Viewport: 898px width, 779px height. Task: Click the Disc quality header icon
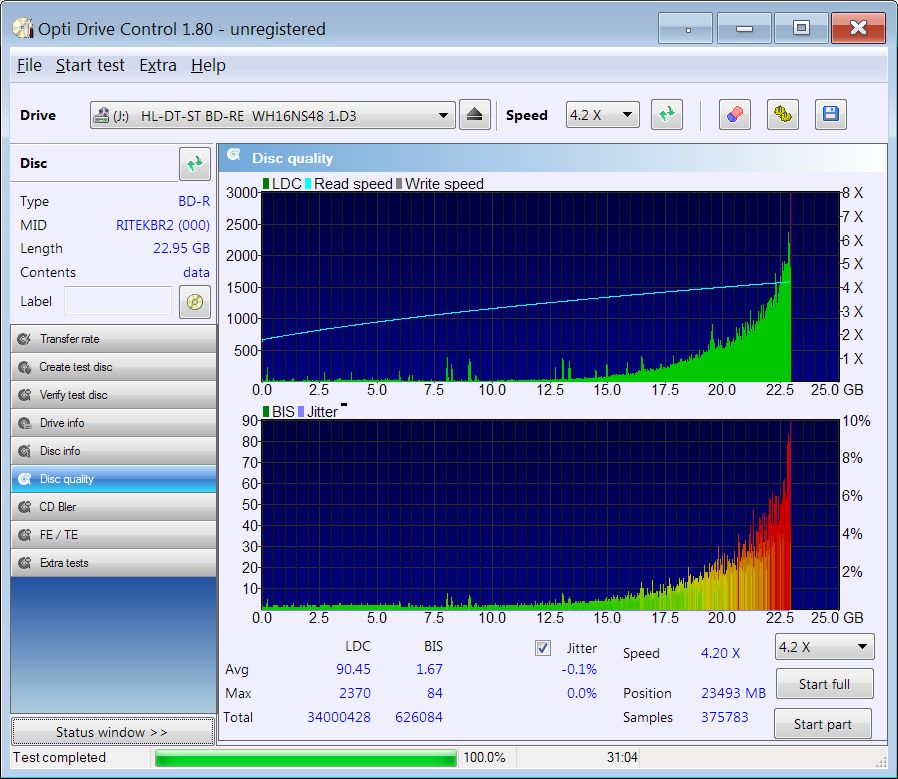(x=234, y=155)
